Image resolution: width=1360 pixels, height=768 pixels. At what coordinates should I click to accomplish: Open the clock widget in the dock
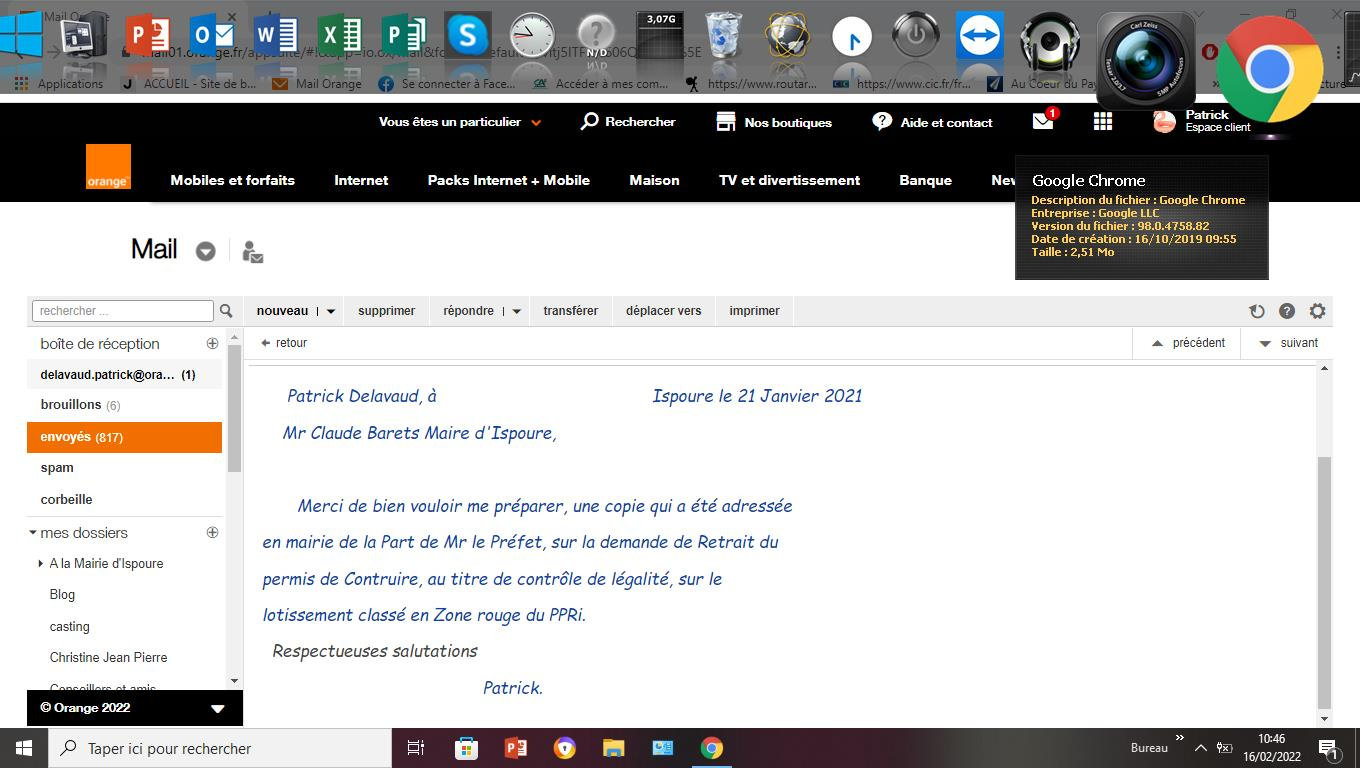tap(532, 36)
